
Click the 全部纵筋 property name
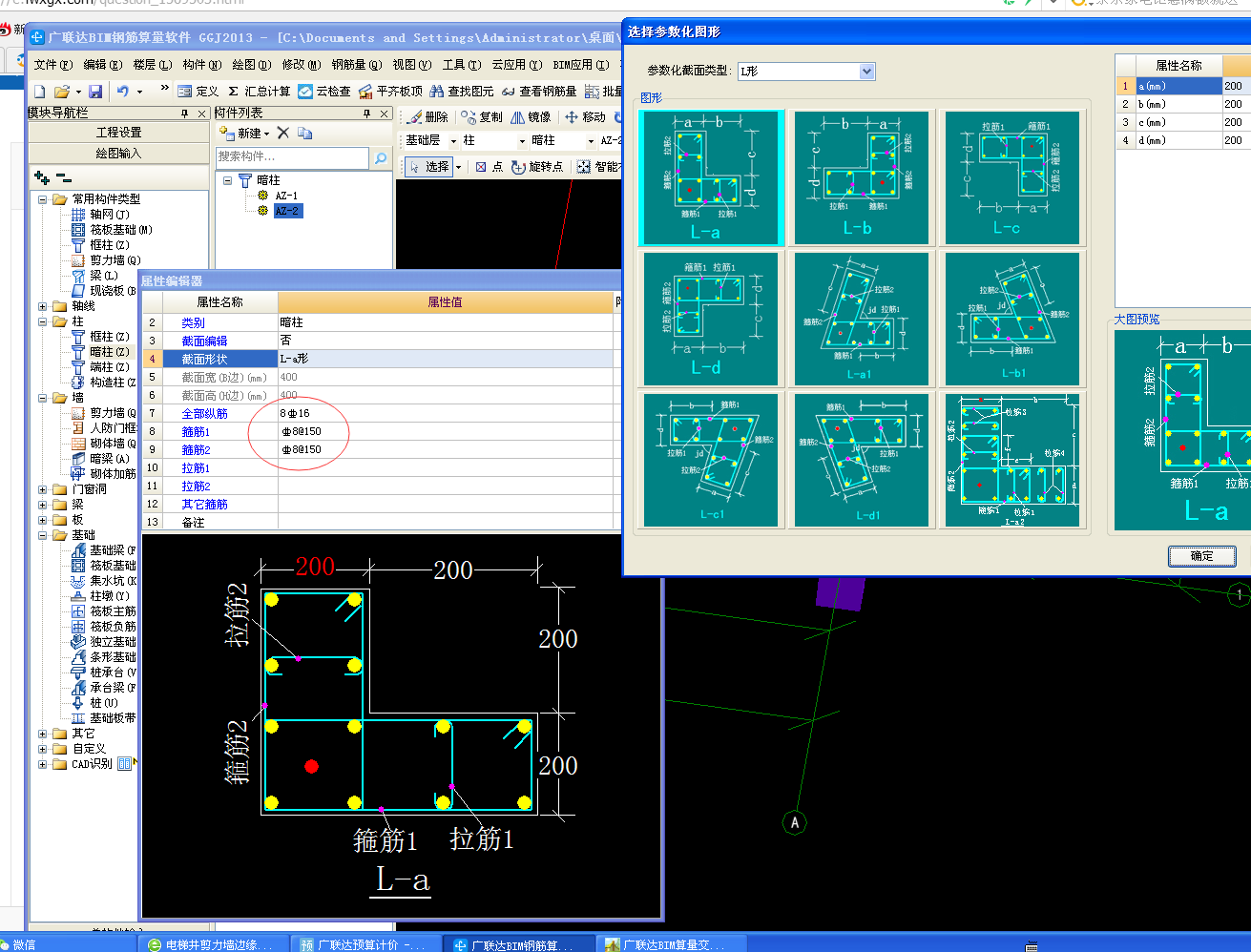(204, 414)
